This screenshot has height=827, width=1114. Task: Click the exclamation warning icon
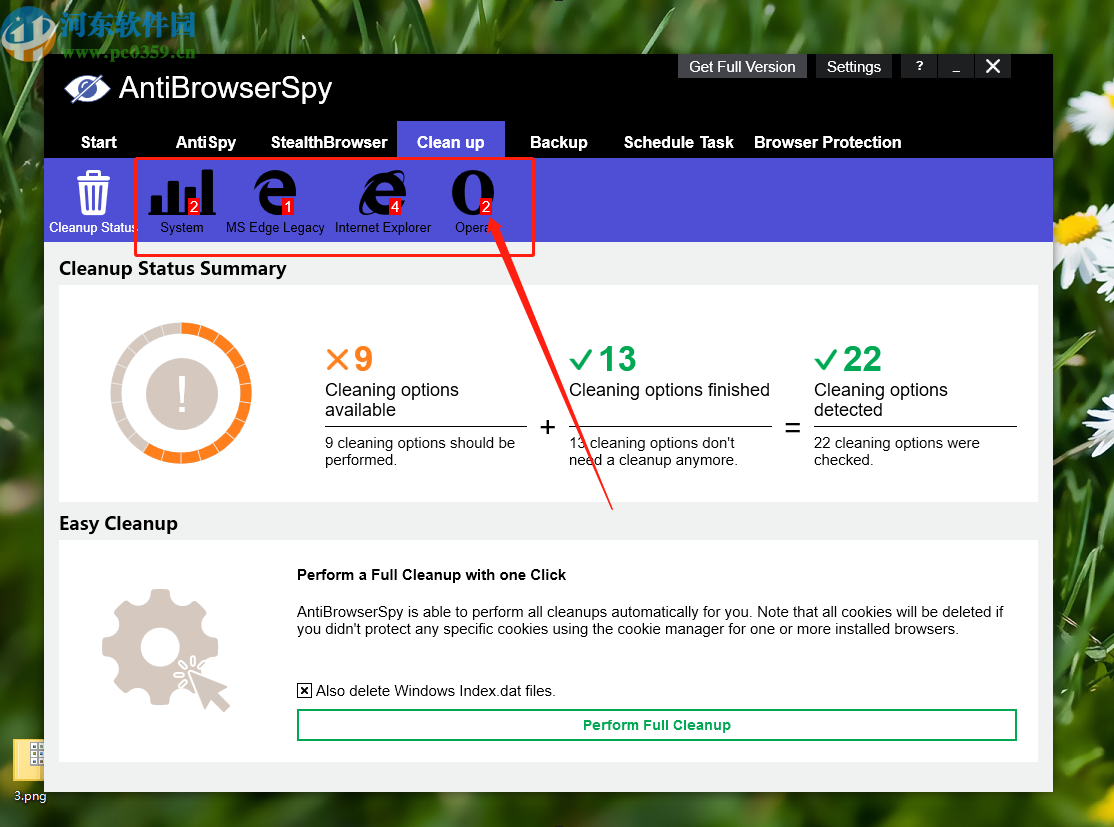click(x=181, y=393)
